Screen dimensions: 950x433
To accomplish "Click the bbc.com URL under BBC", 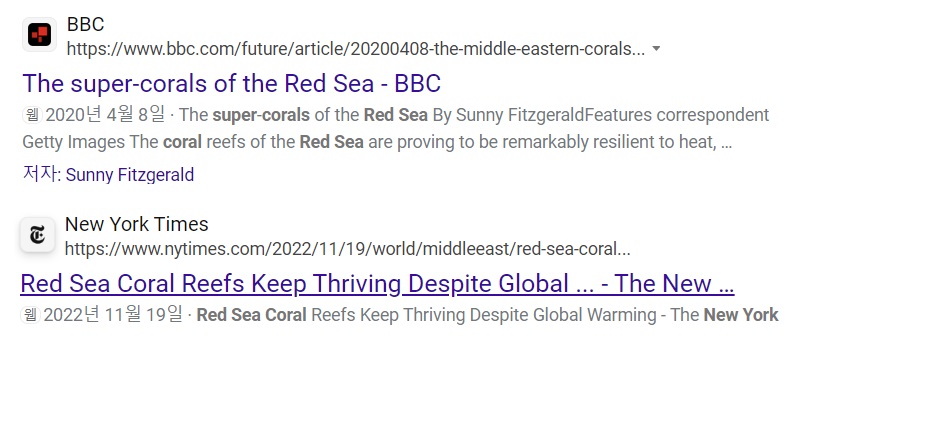I will tap(355, 49).
